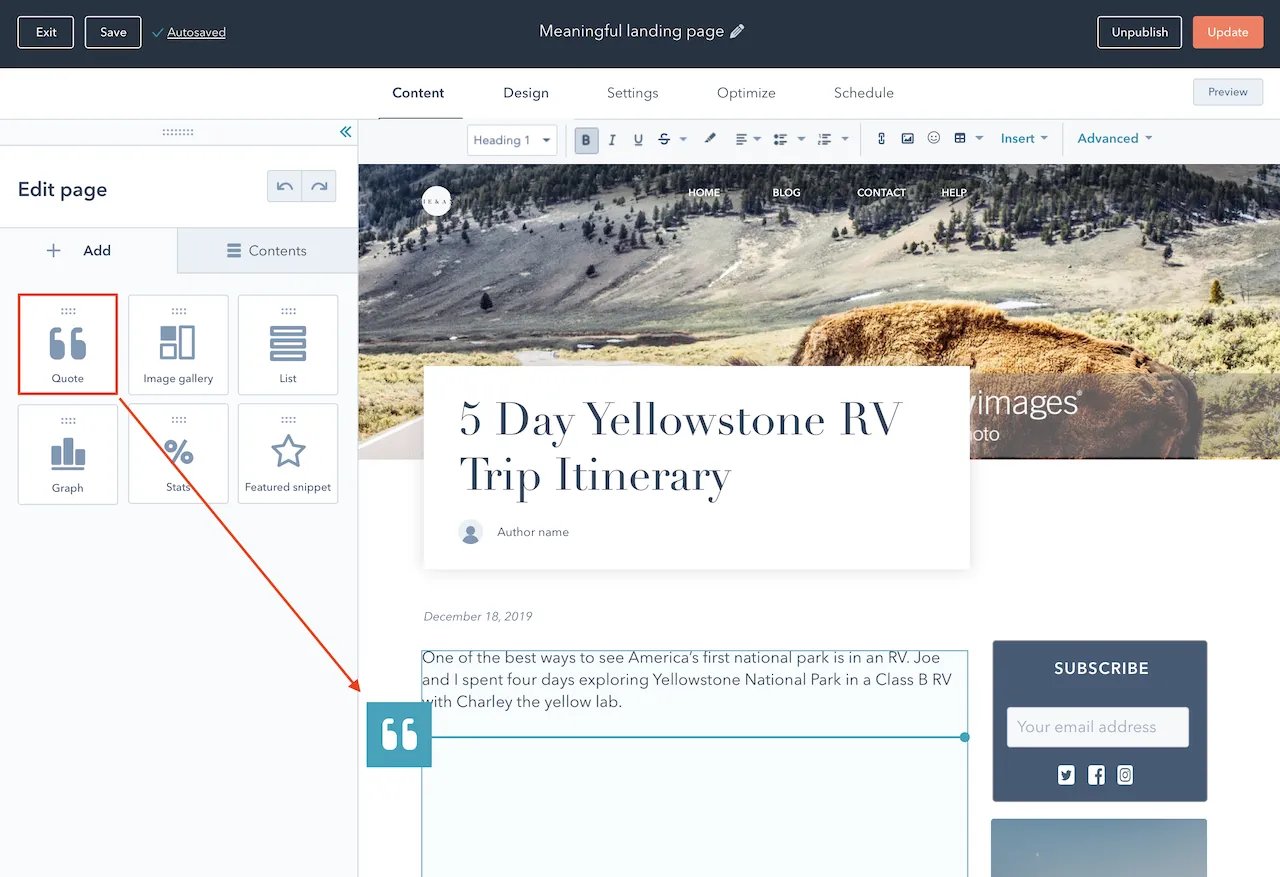The image size is (1280, 877).
Task: Expand the Insert dropdown menu
Action: (1024, 139)
